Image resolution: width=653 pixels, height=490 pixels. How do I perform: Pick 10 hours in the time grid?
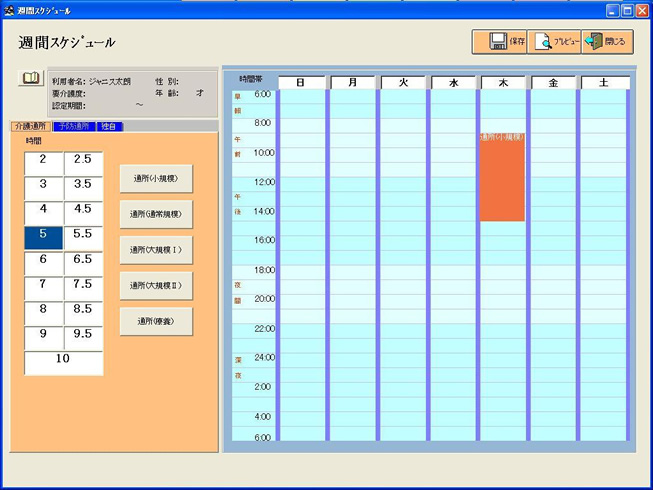63,362
